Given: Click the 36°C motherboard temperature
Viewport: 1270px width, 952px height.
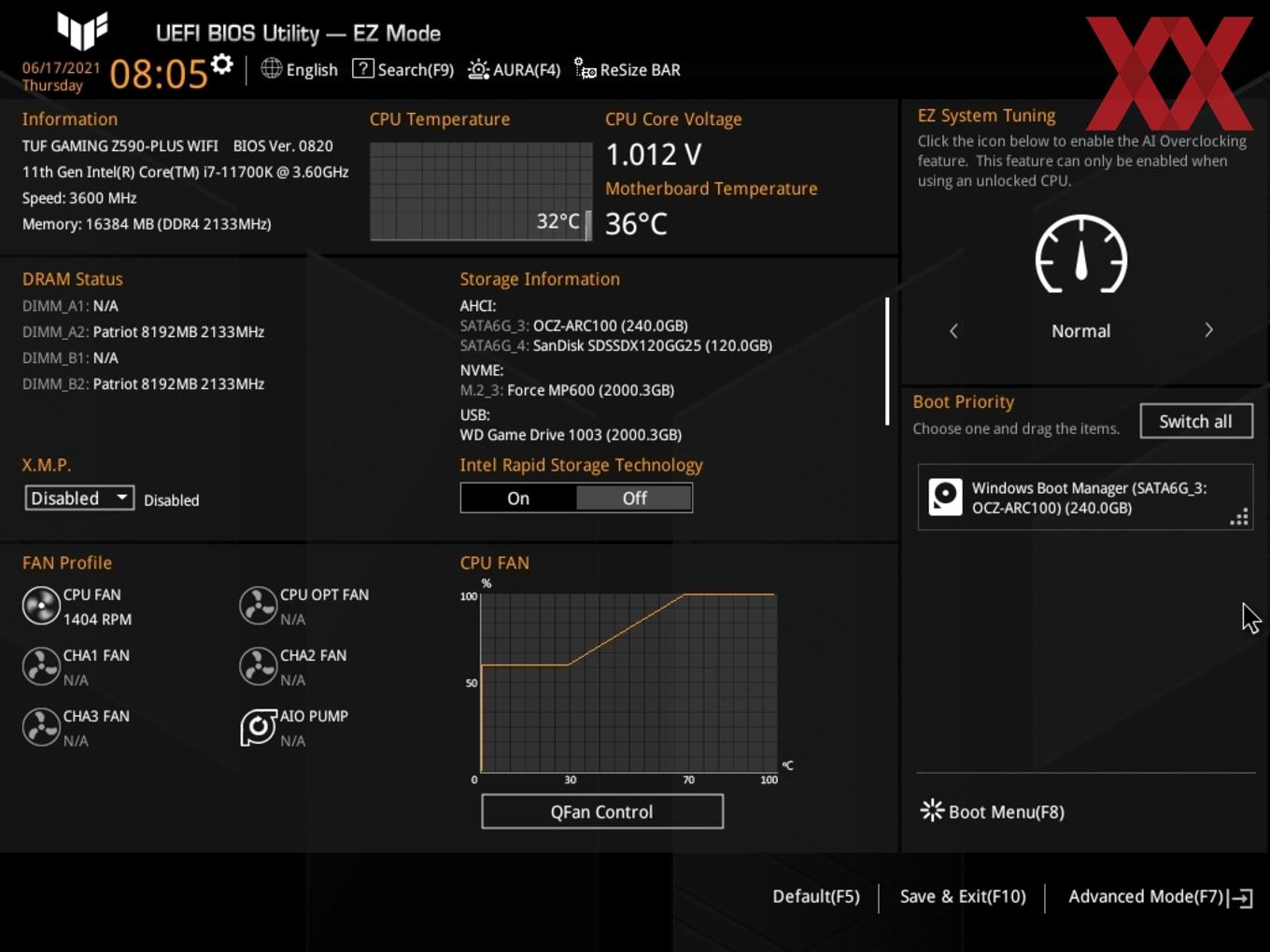Looking at the screenshot, I should tap(636, 224).
